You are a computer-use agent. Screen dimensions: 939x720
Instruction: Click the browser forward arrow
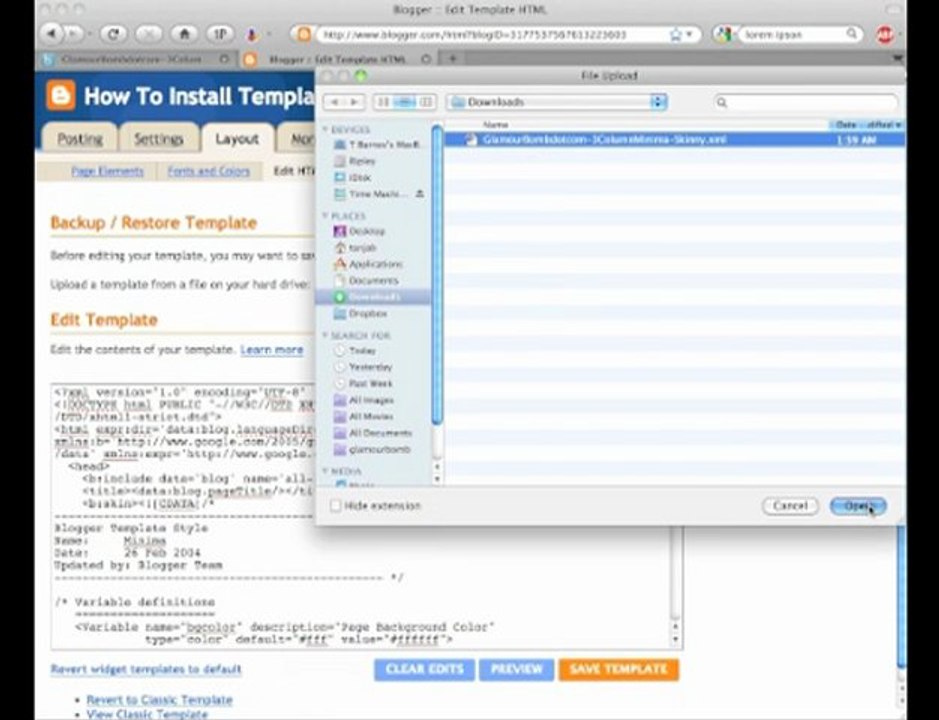click(x=74, y=34)
